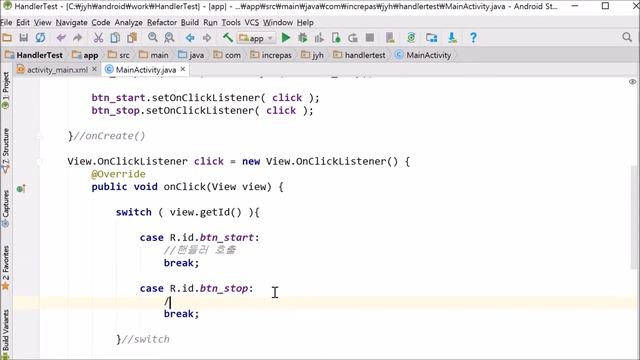
Task: Toggle the Project tool window
Action: pyautogui.click(x=6, y=91)
